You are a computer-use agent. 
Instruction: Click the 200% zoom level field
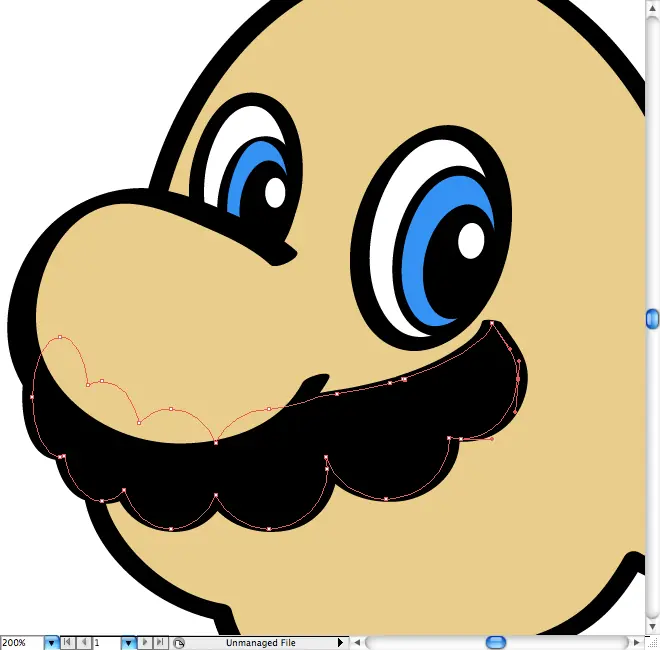(x=22, y=643)
